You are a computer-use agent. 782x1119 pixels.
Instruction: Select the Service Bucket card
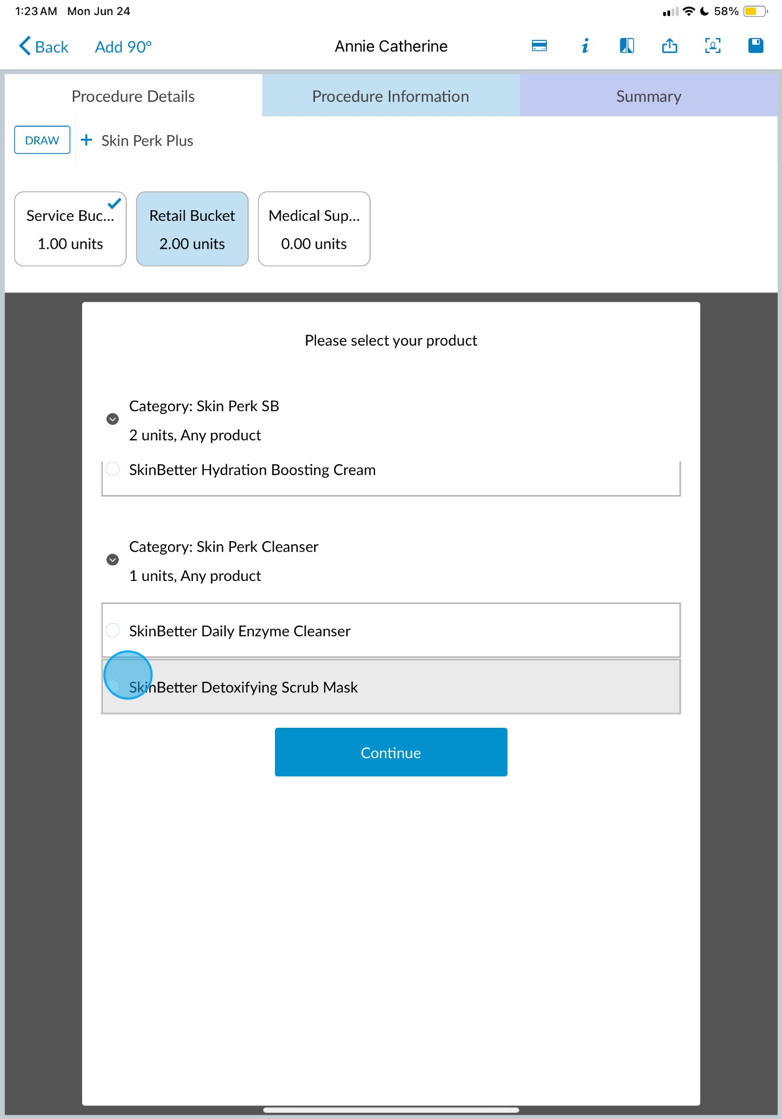click(x=71, y=229)
